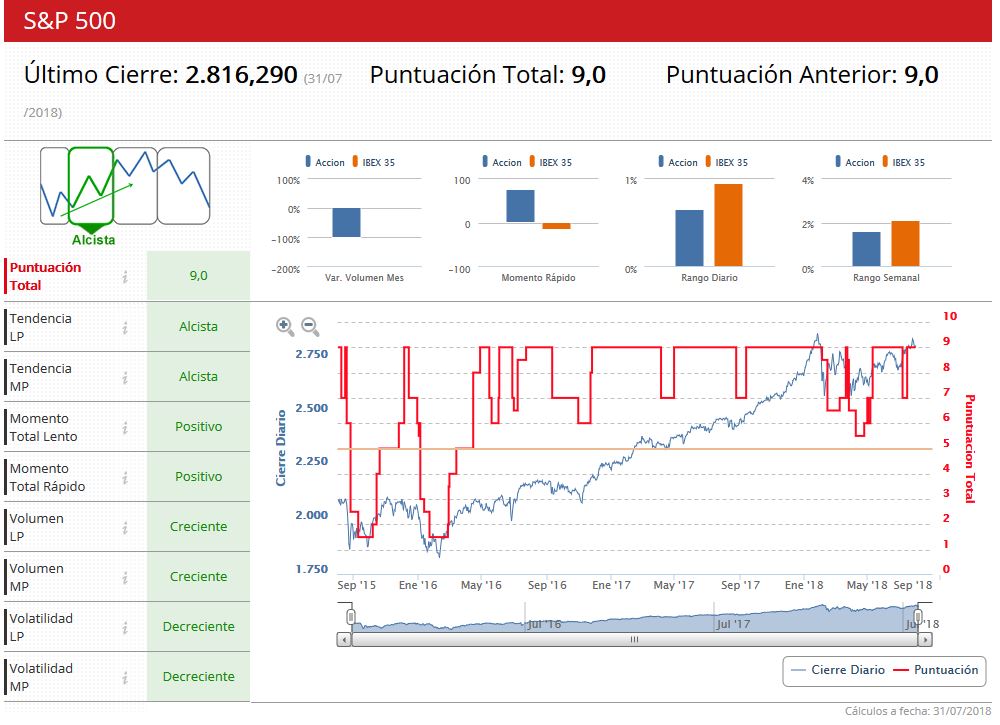Image resolution: width=1000 pixels, height=725 pixels.
Task: Open info icon for Tendencia MP
Action: [x=125, y=377]
